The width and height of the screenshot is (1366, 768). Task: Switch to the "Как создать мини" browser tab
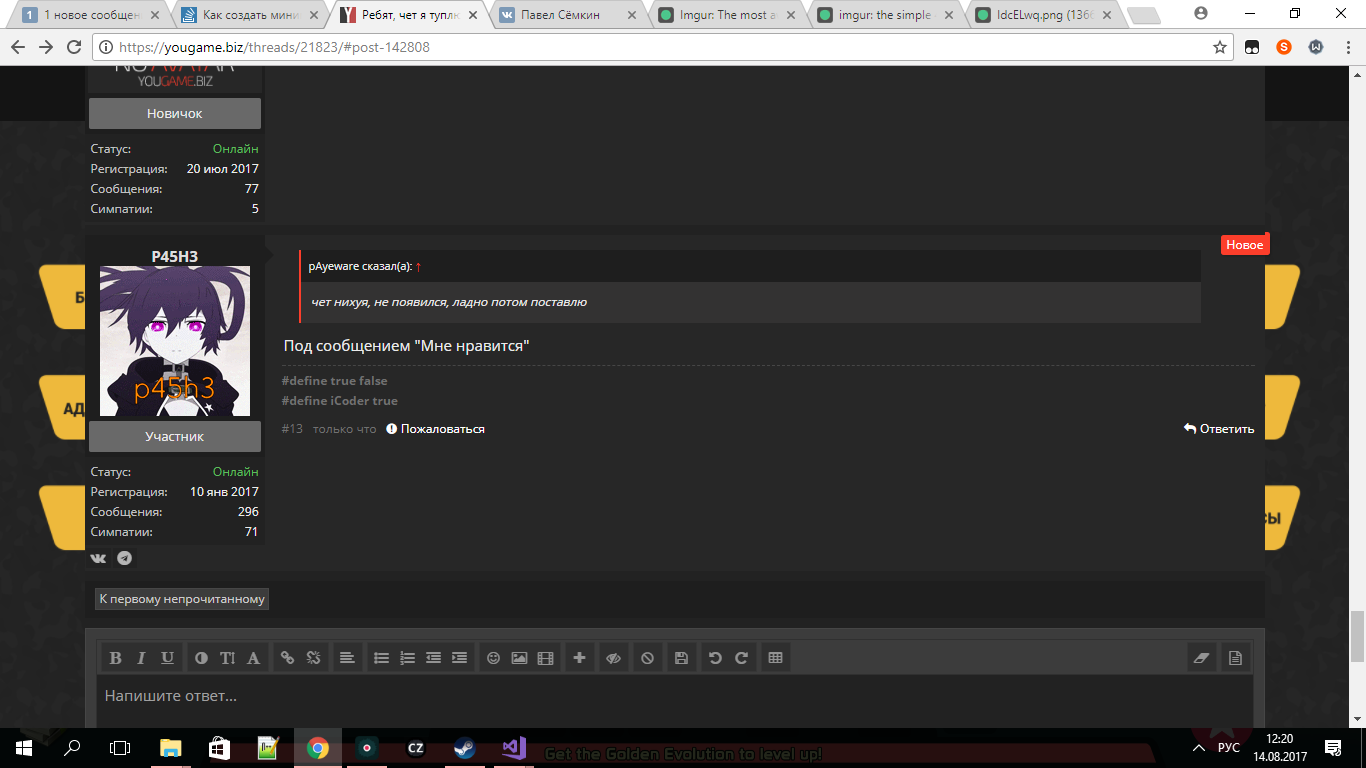tap(250, 15)
